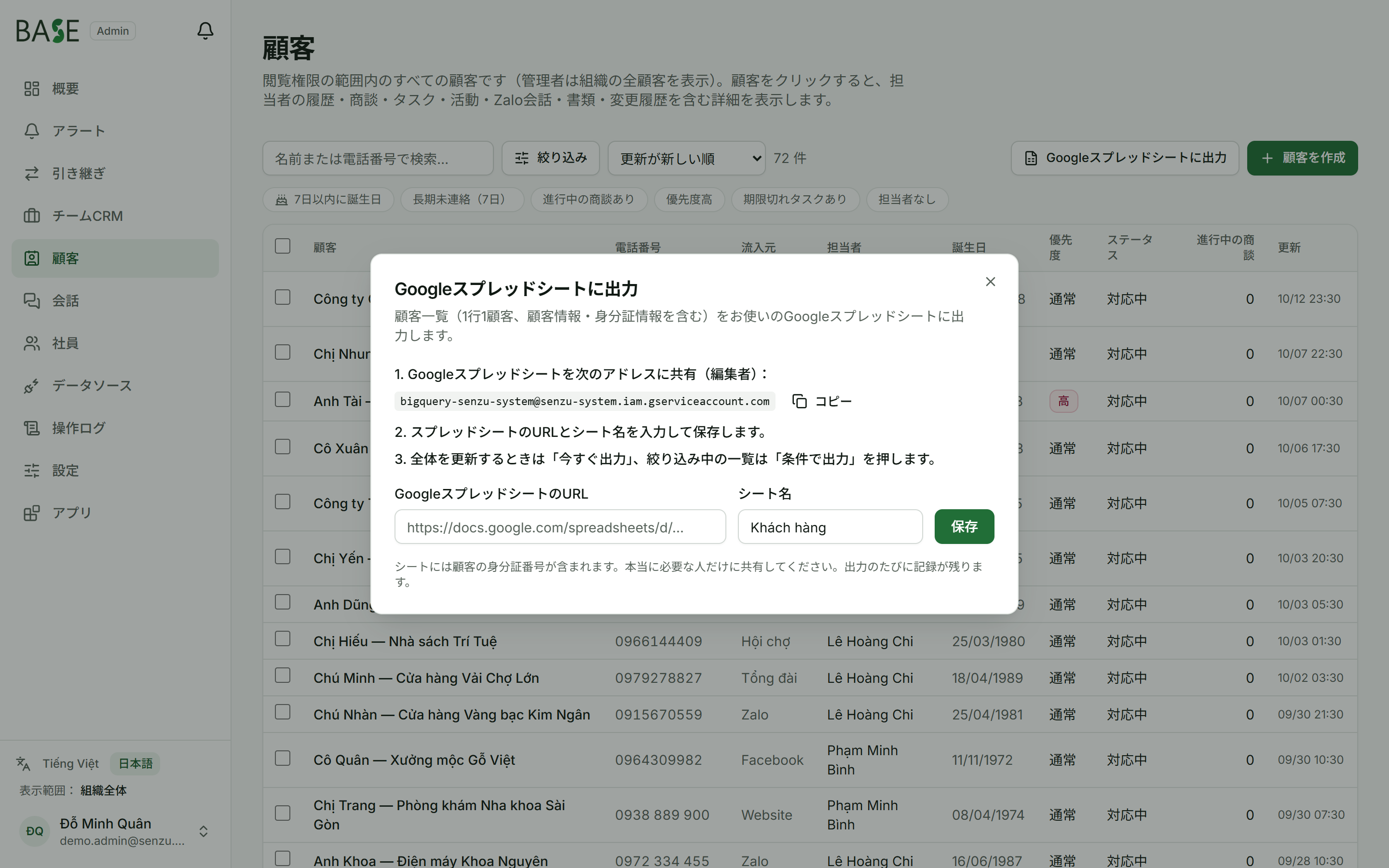Toggle the 担当者なし filter chip

click(x=907, y=199)
